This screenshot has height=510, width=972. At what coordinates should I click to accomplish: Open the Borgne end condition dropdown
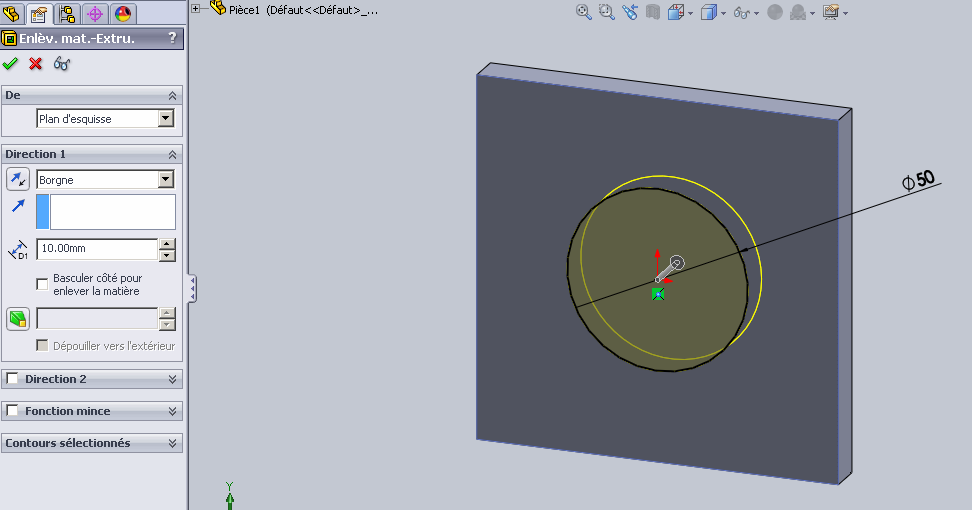[166, 180]
